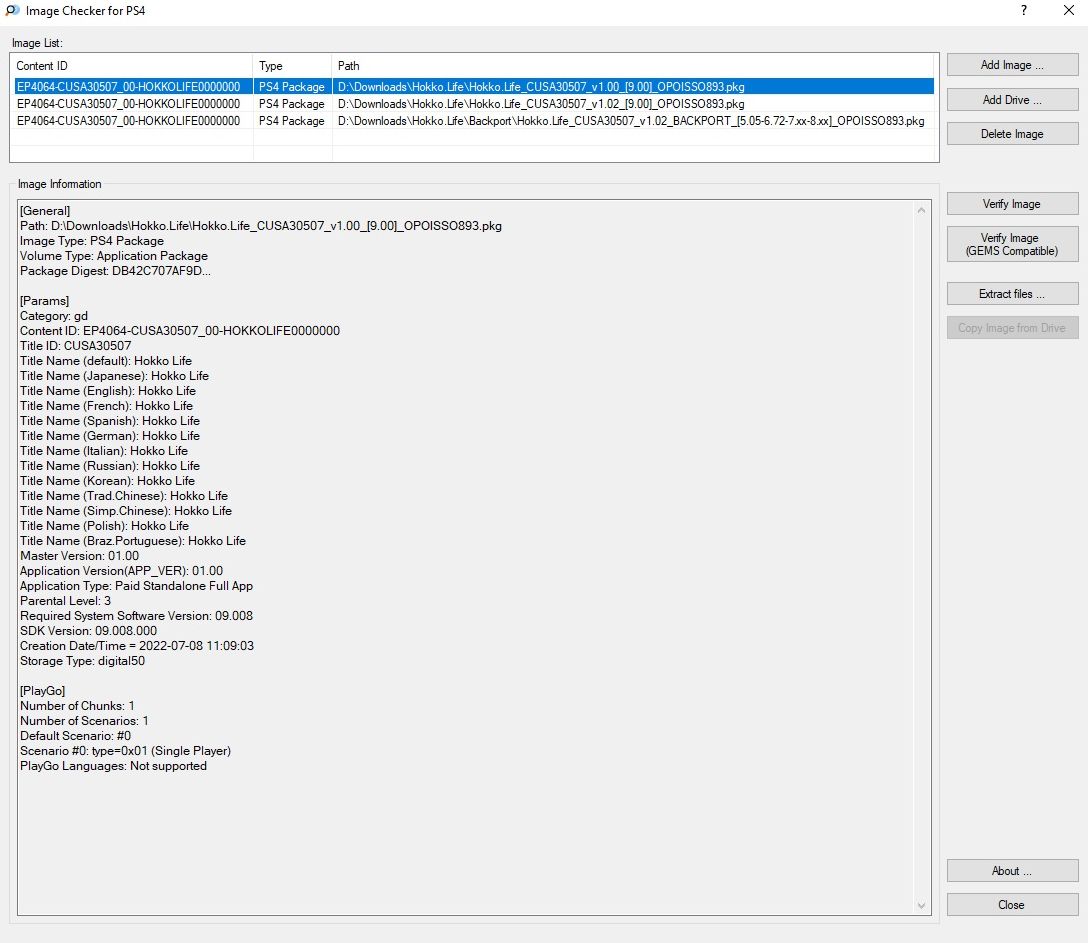Click the Required System Software Version line
The width and height of the screenshot is (1088, 943).
136,616
